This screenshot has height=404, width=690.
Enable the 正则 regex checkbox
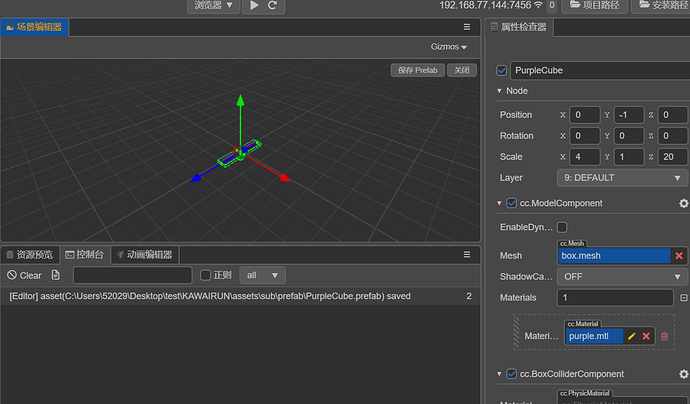pyautogui.click(x=205, y=275)
